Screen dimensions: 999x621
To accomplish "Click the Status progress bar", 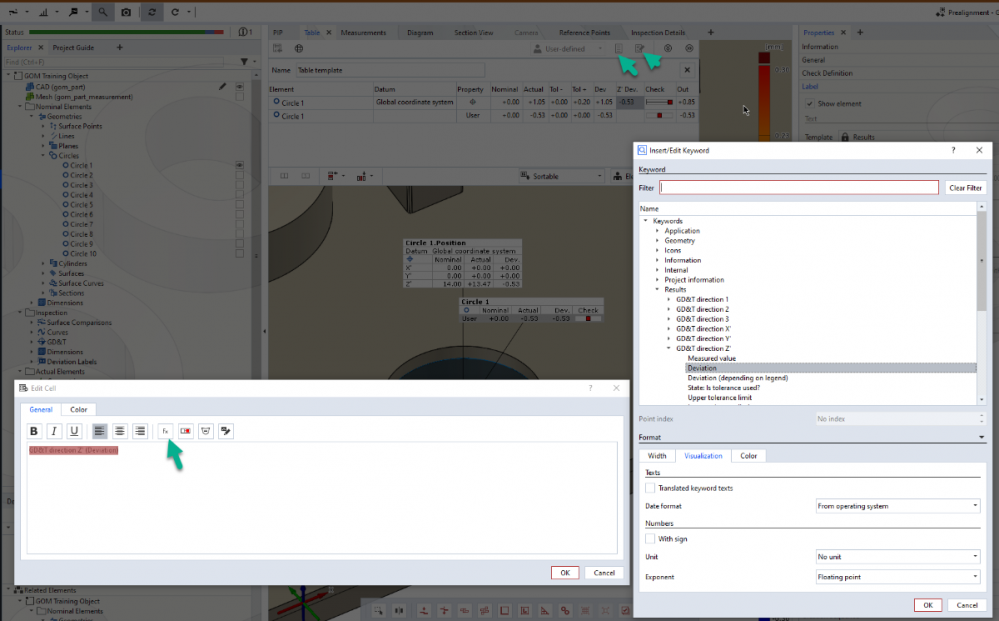I will point(126,32).
